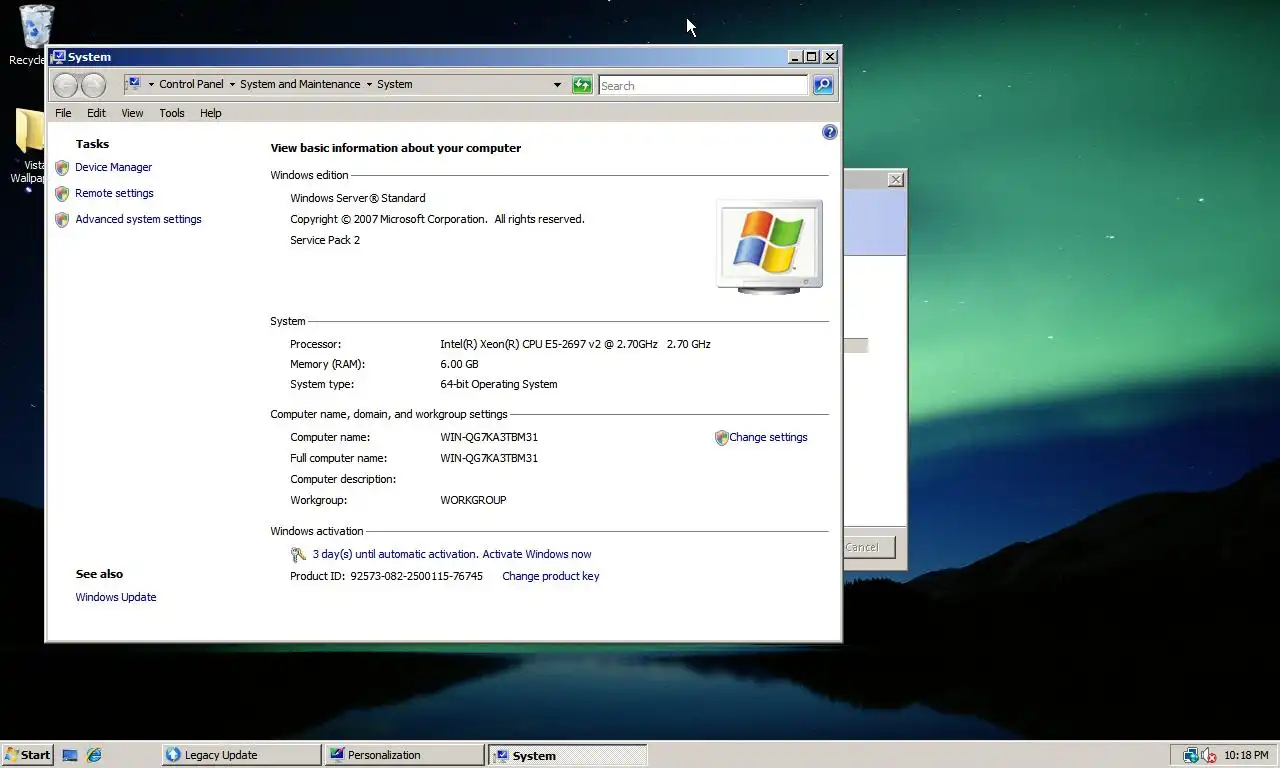
Task: Click System and Maintenance breadcrumb
Action: click(x=300, y=84)
